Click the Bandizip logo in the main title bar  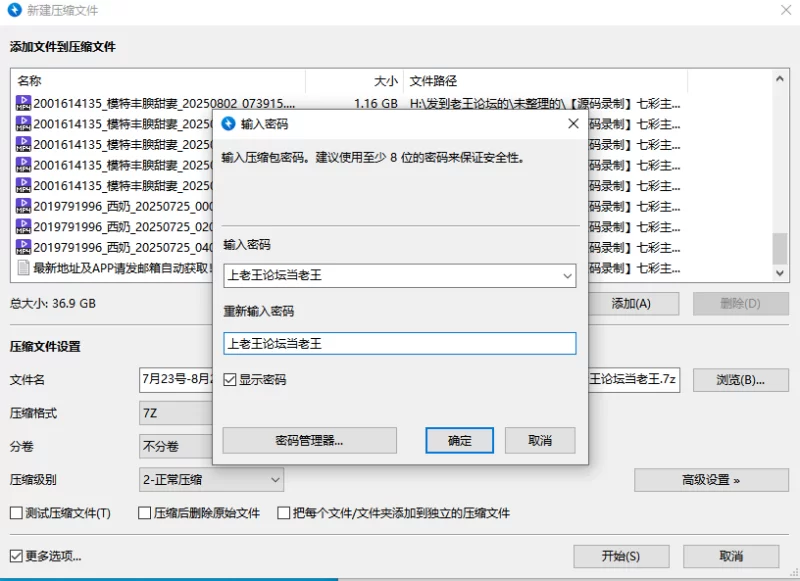click(14, 10)
